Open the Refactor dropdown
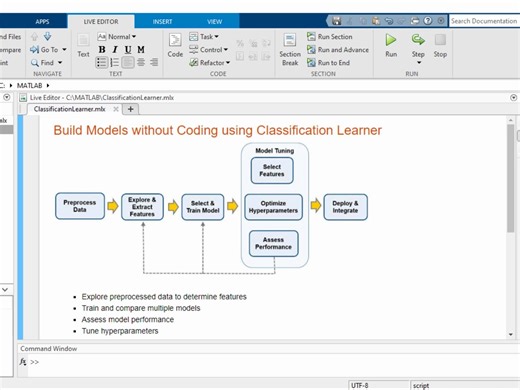520x390 pixels. click(209, 63)
